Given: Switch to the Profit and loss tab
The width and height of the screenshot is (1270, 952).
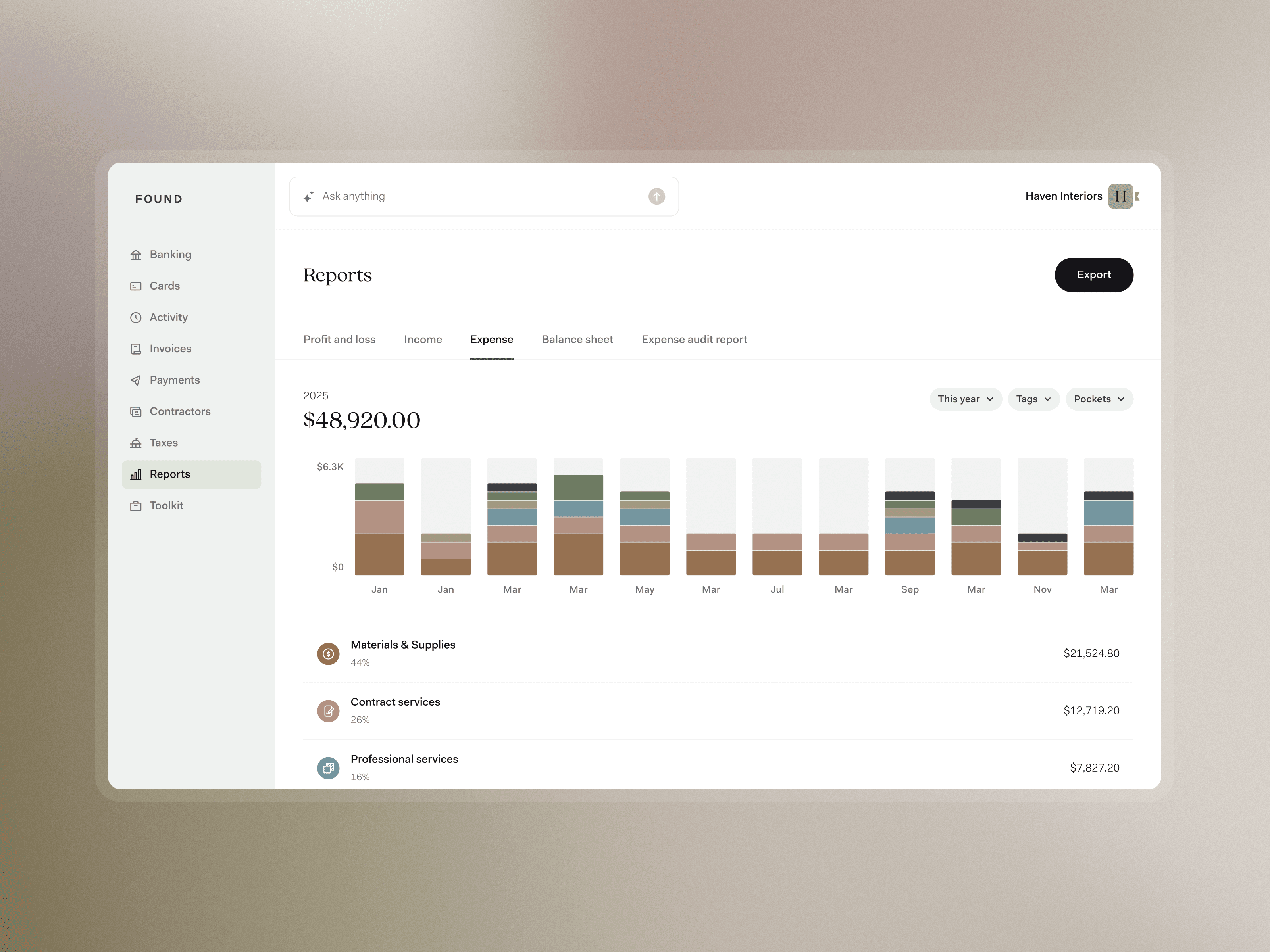Looking at the screenshot, I should pos(339,339).
